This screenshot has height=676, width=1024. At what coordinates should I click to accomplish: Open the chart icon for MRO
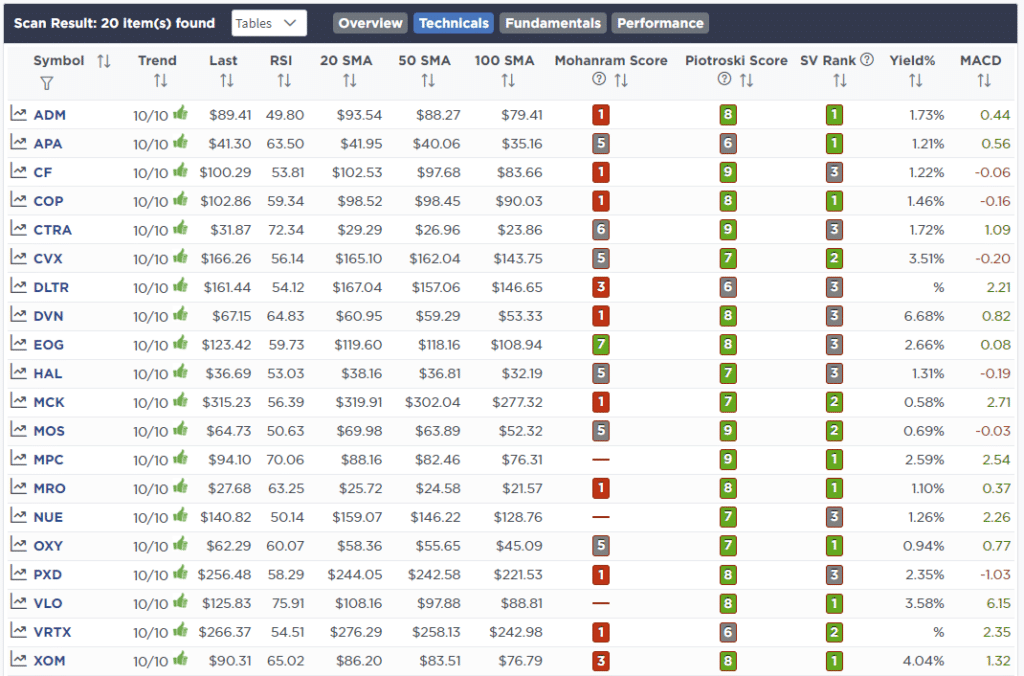click(x=18, y=488)
